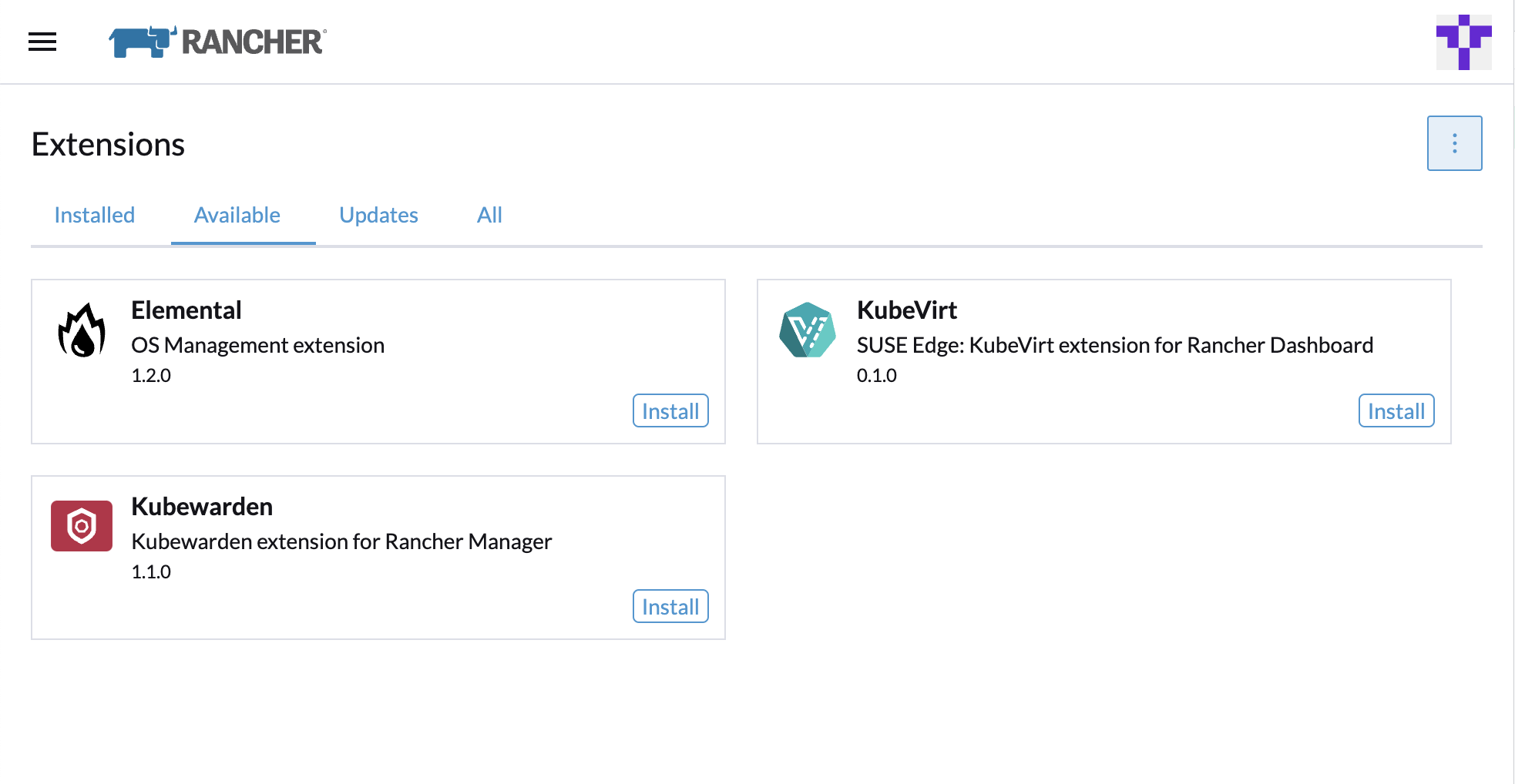
Task: Select the Available tab
Action: 237,215
